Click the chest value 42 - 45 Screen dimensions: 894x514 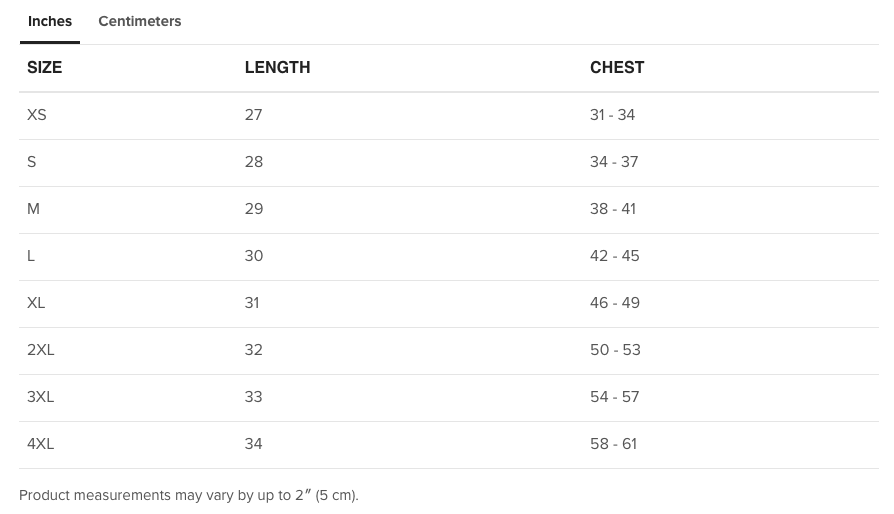(615, 256)
